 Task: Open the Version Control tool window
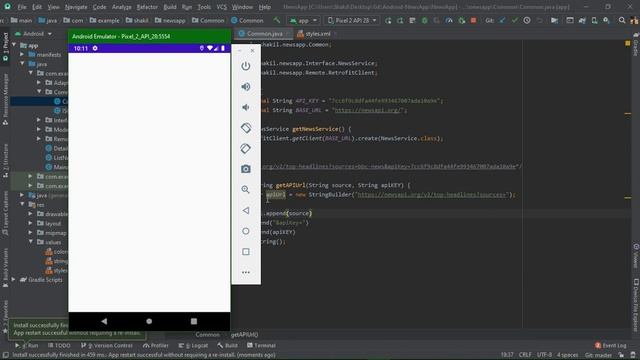click(107, 345)
